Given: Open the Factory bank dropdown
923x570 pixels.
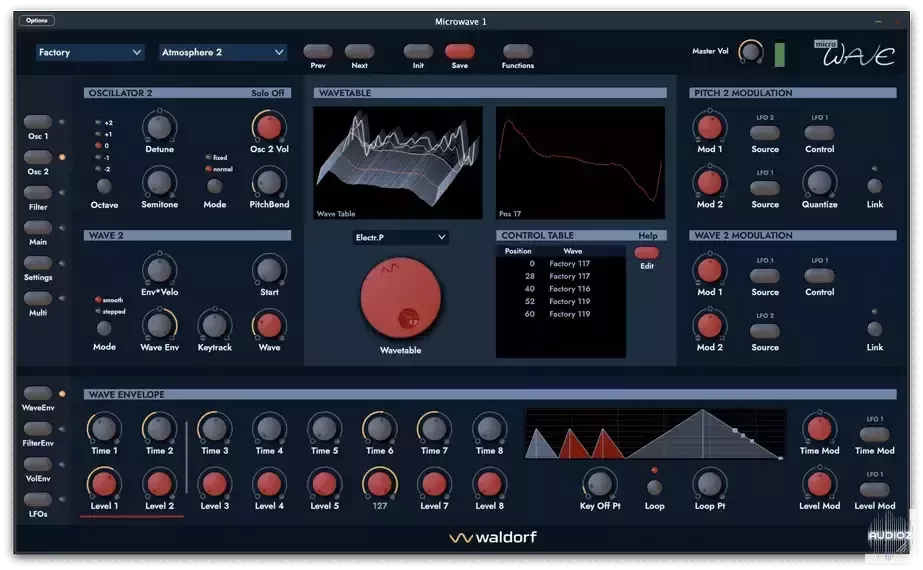Looking at the screenshot, I should tap(89, 52).
